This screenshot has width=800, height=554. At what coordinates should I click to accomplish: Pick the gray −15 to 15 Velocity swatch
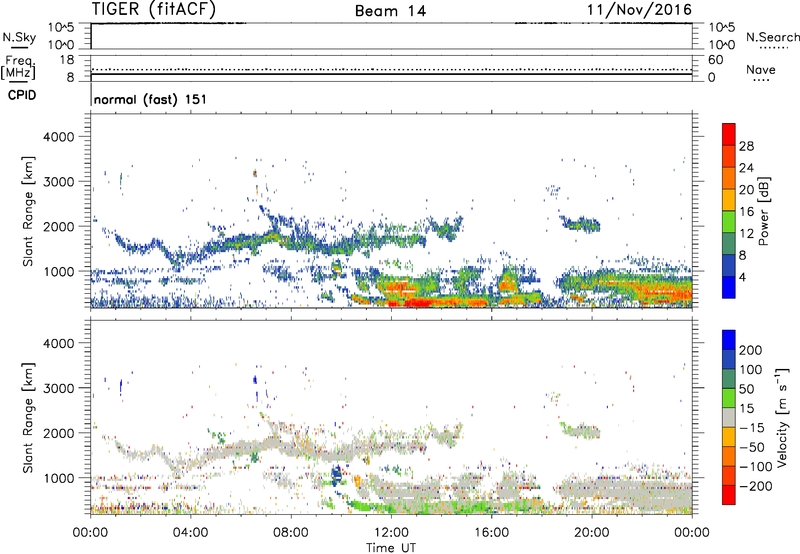click(729, 417)
